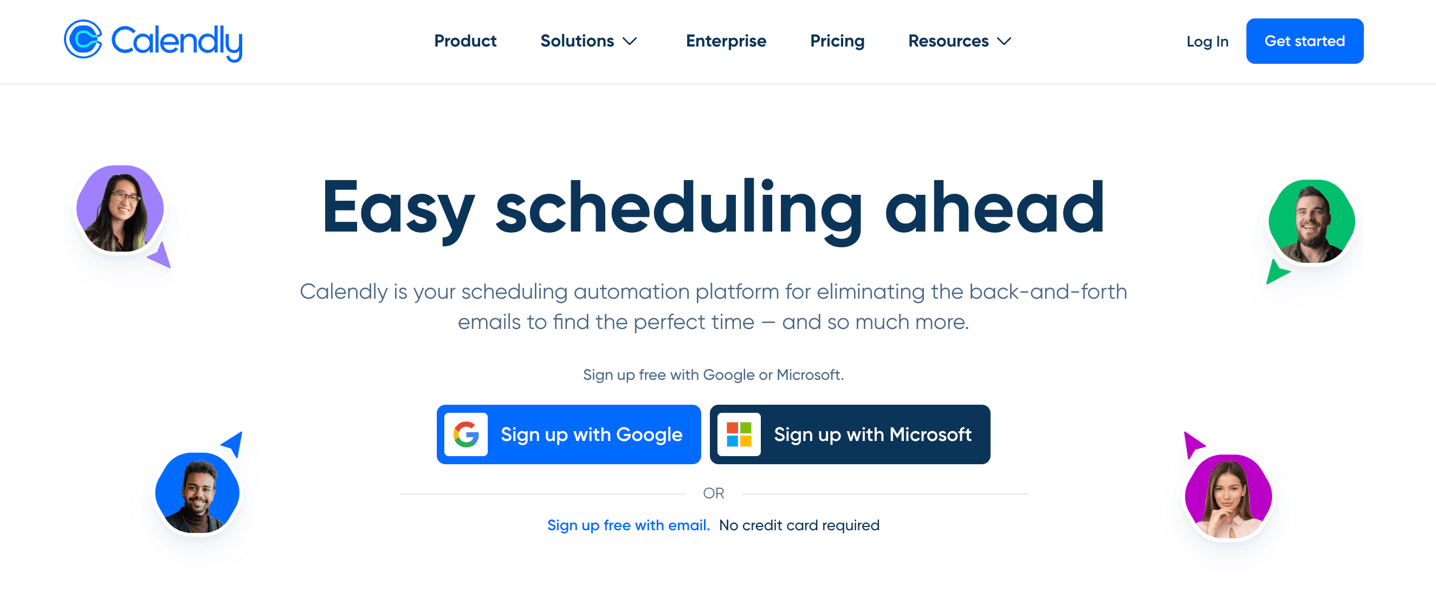
Task: Click the magenta arrow pointer icon
Action: click(x=1193, y=444)
